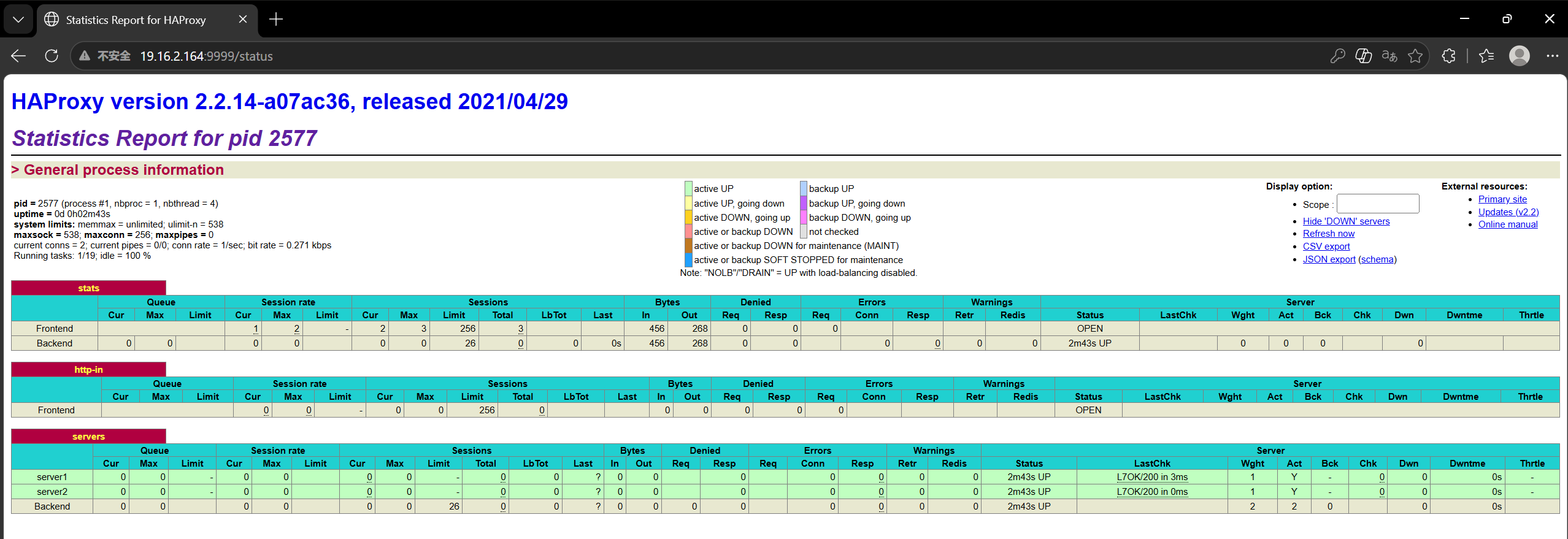Restore down the browser window
This screenshot has width=1568, height=539.
click(1507, 19)
